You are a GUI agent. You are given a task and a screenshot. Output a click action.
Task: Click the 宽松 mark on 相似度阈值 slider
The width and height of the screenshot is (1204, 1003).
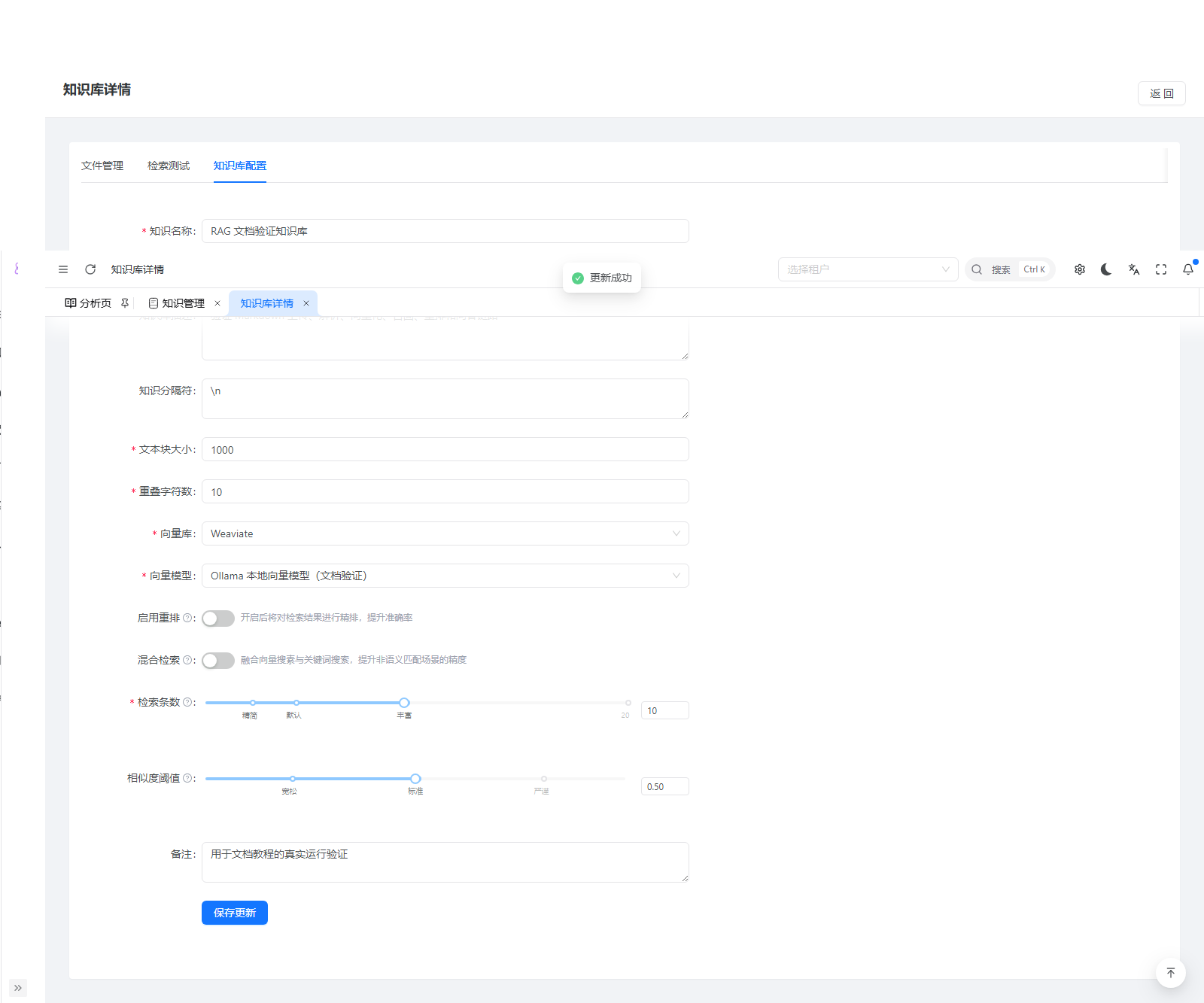(290, 792)
